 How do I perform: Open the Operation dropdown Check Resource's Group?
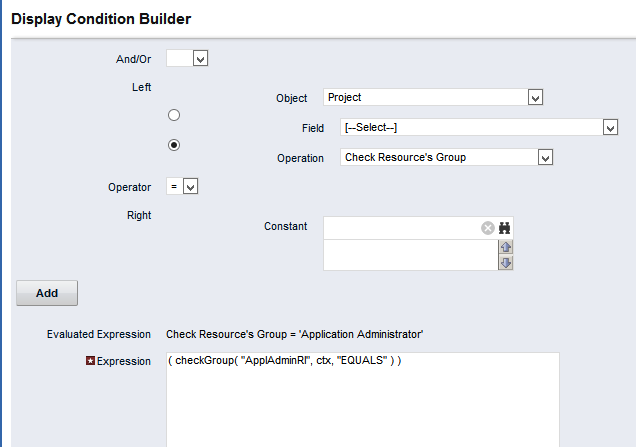[x=446, y=157]
